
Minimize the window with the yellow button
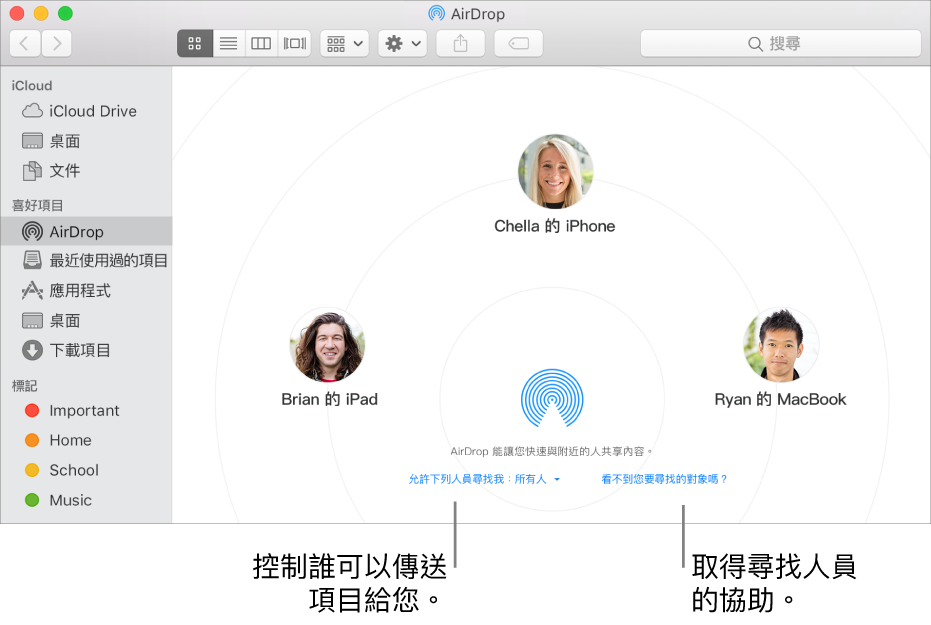[41, 13]
